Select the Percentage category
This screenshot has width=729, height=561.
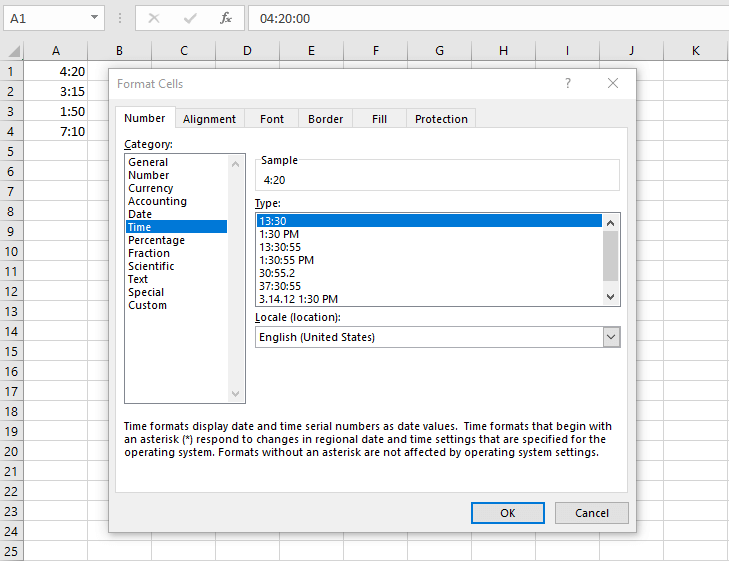177,240
